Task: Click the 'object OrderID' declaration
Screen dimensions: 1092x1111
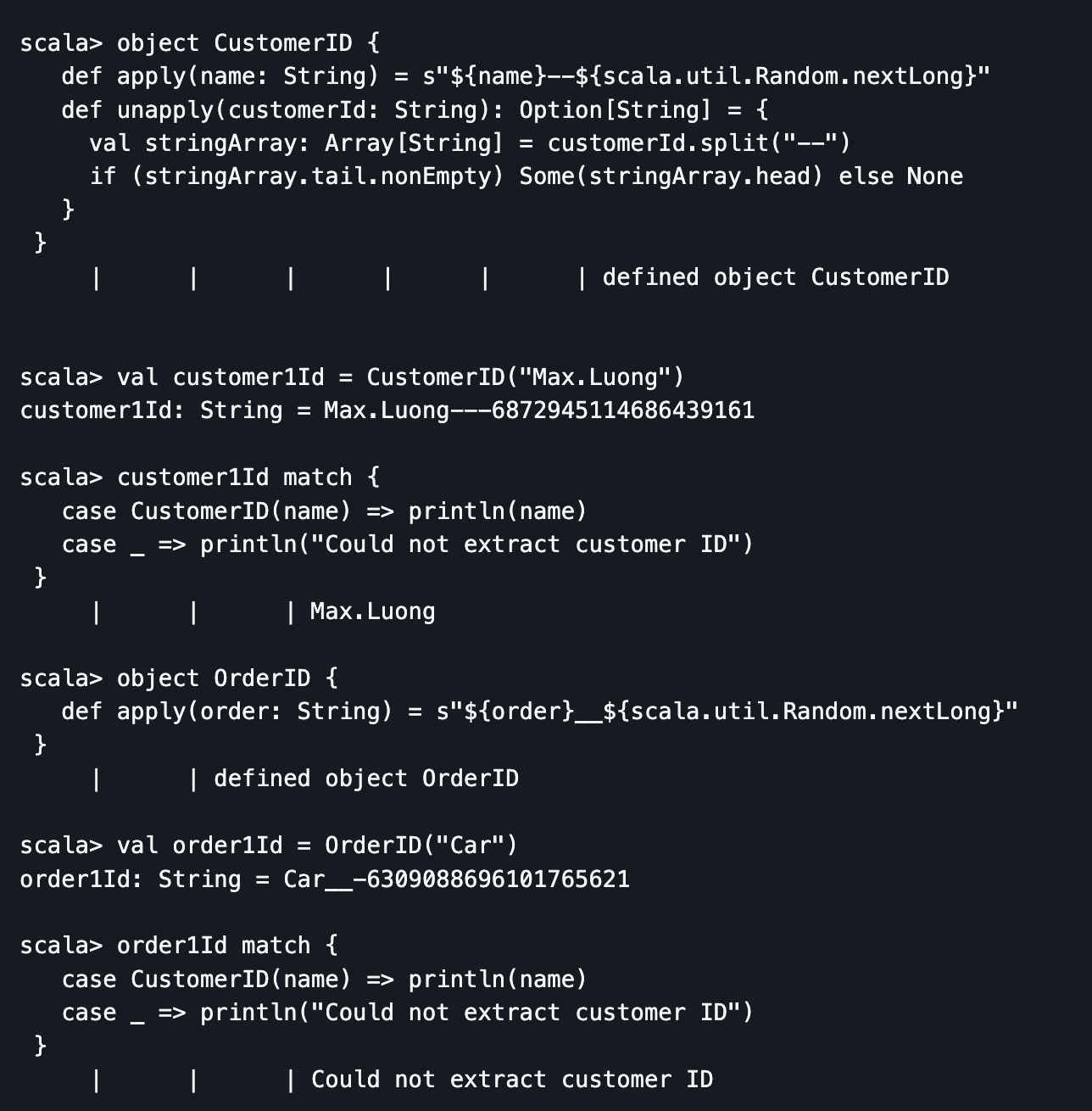Action: (x=213, y=678)
